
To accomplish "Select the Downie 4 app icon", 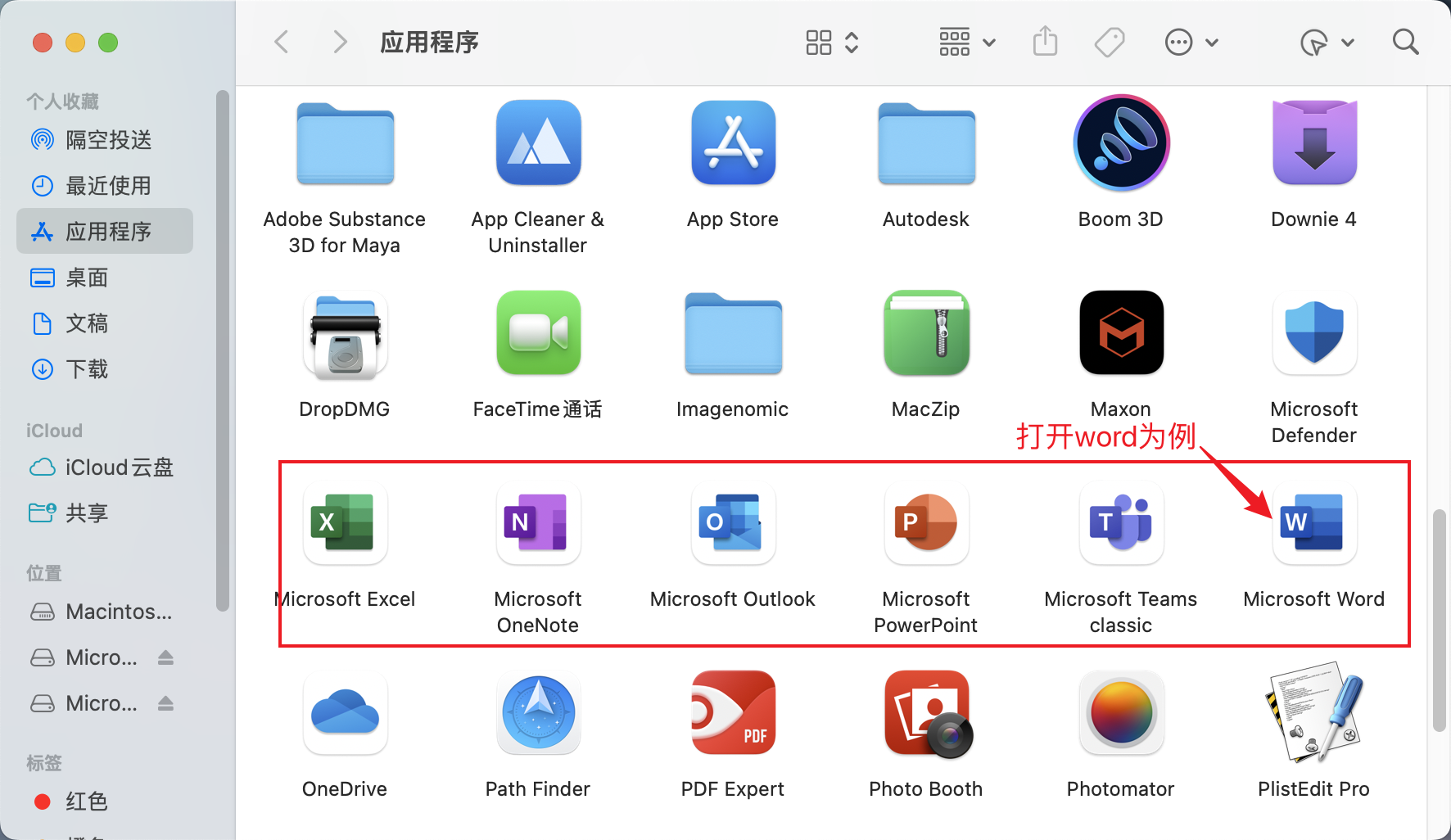I will [1314, 143].
